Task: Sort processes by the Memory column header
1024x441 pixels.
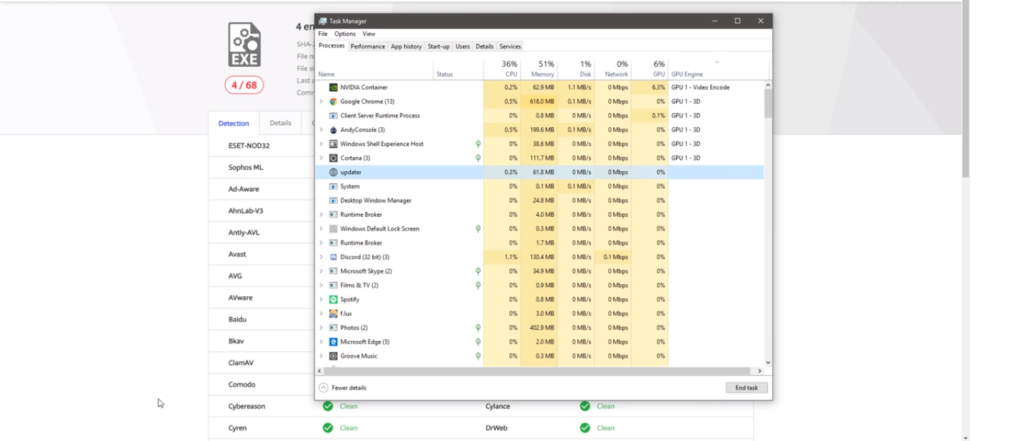Action: point(539,69)
